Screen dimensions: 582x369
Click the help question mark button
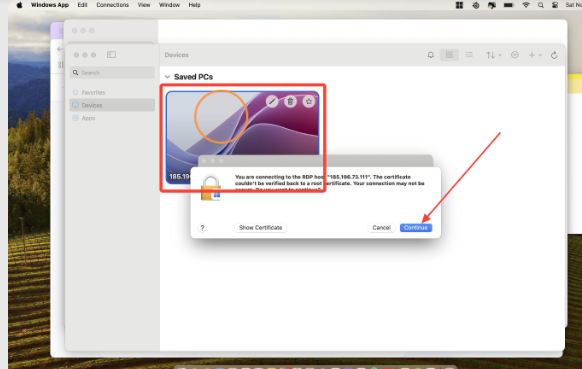coord(202,228)
